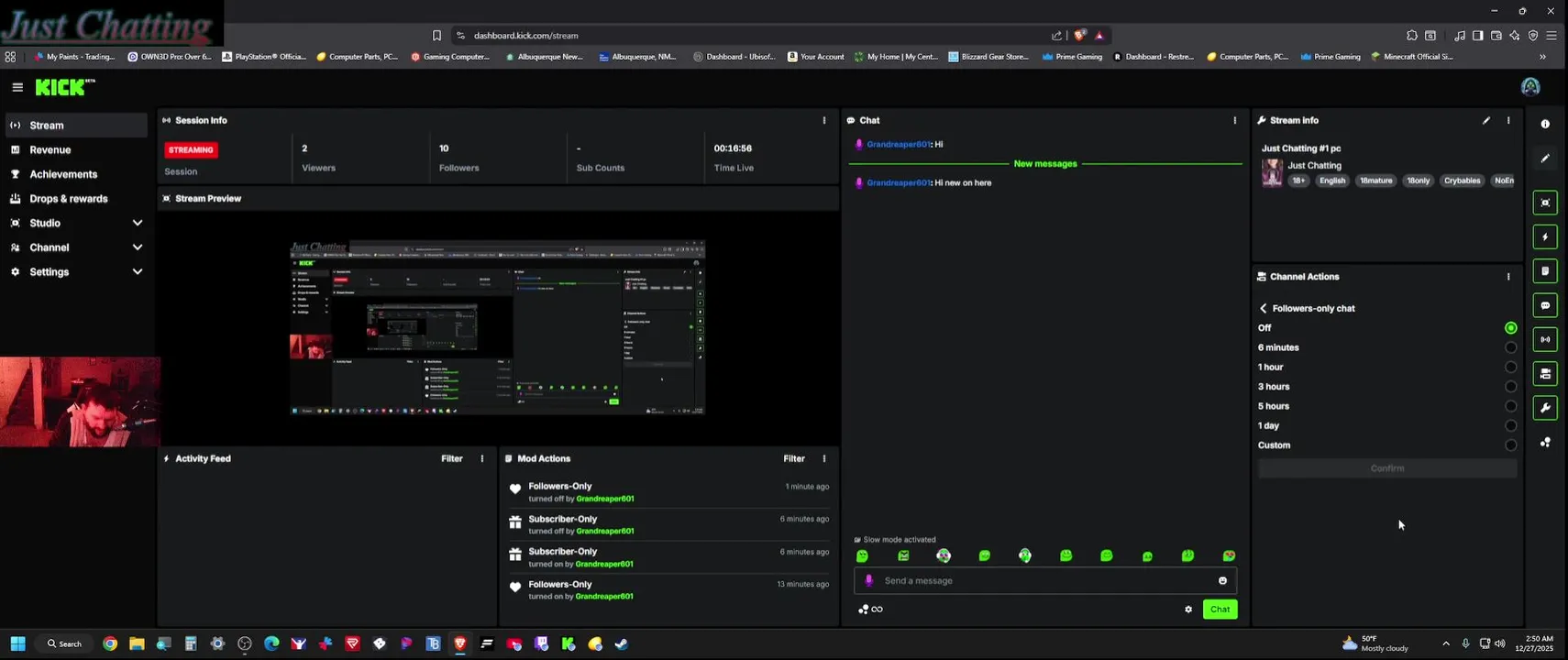
Task: Filter the Mod Actions list
Action: click(794, 458)
